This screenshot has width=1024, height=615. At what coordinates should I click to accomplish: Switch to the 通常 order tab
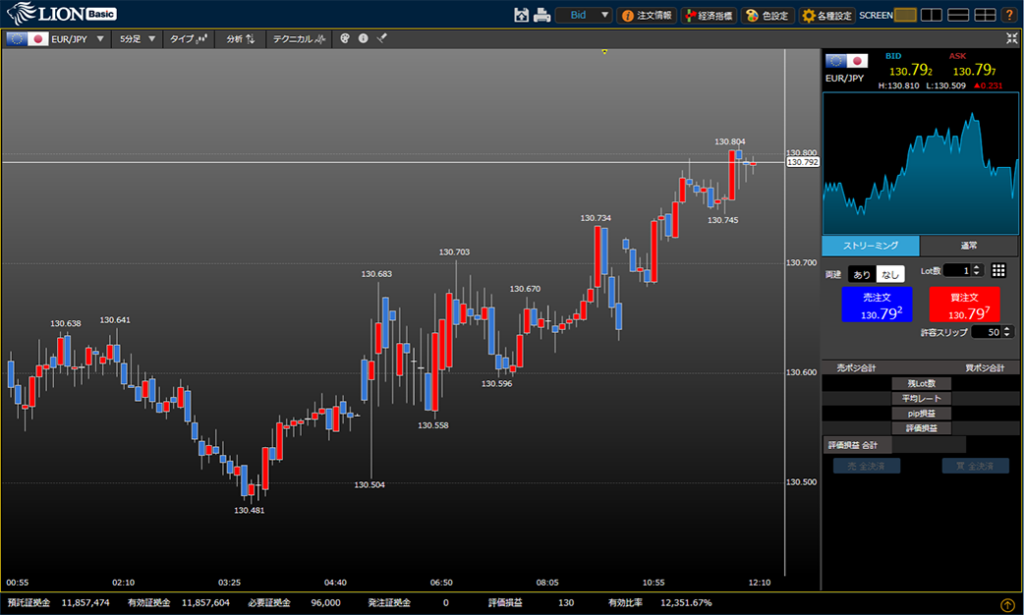(x=968, y=245)
